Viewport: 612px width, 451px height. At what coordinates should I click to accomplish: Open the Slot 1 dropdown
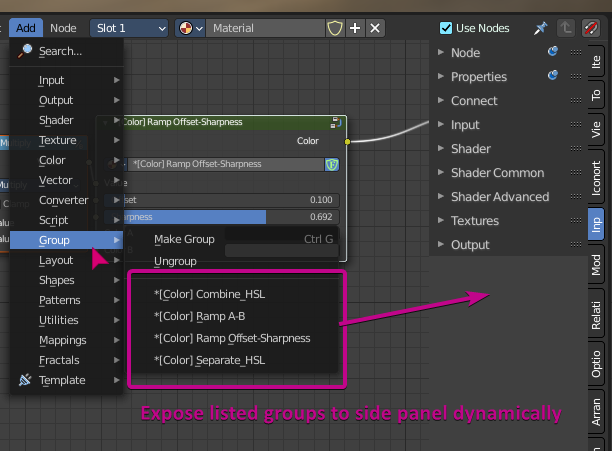(129, 28)
